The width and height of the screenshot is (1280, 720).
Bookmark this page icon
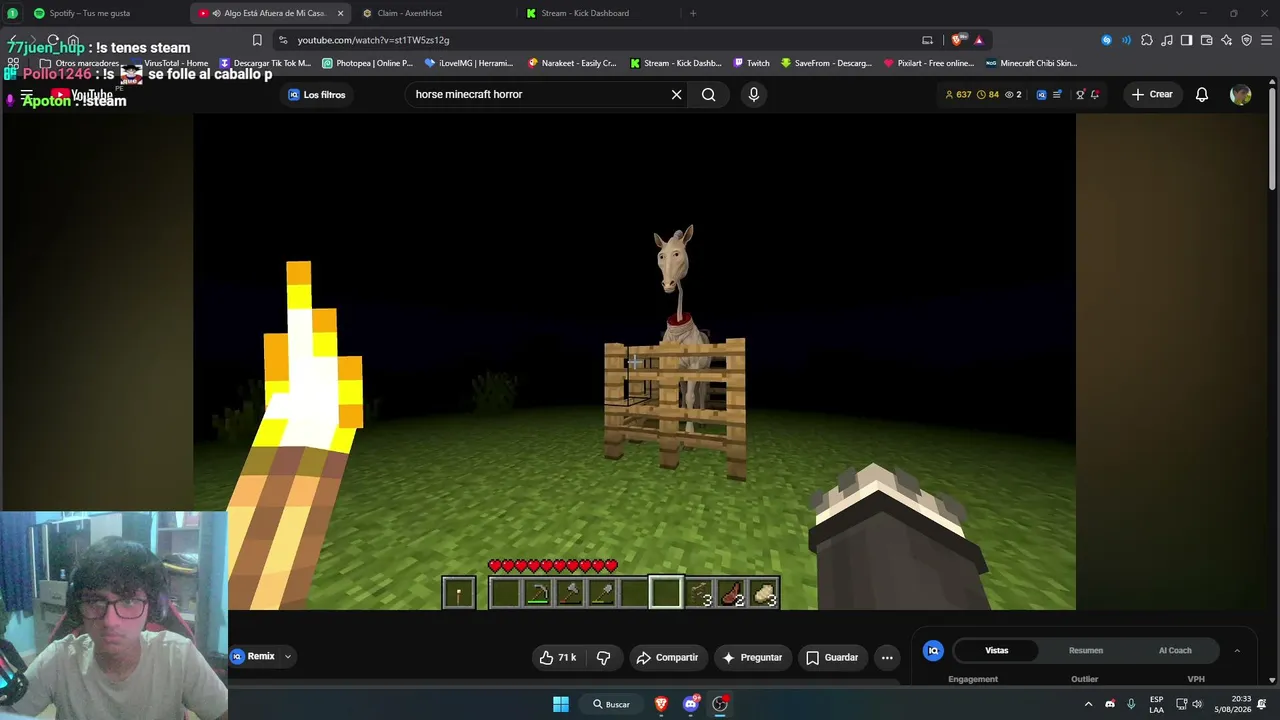pos(257,40)
